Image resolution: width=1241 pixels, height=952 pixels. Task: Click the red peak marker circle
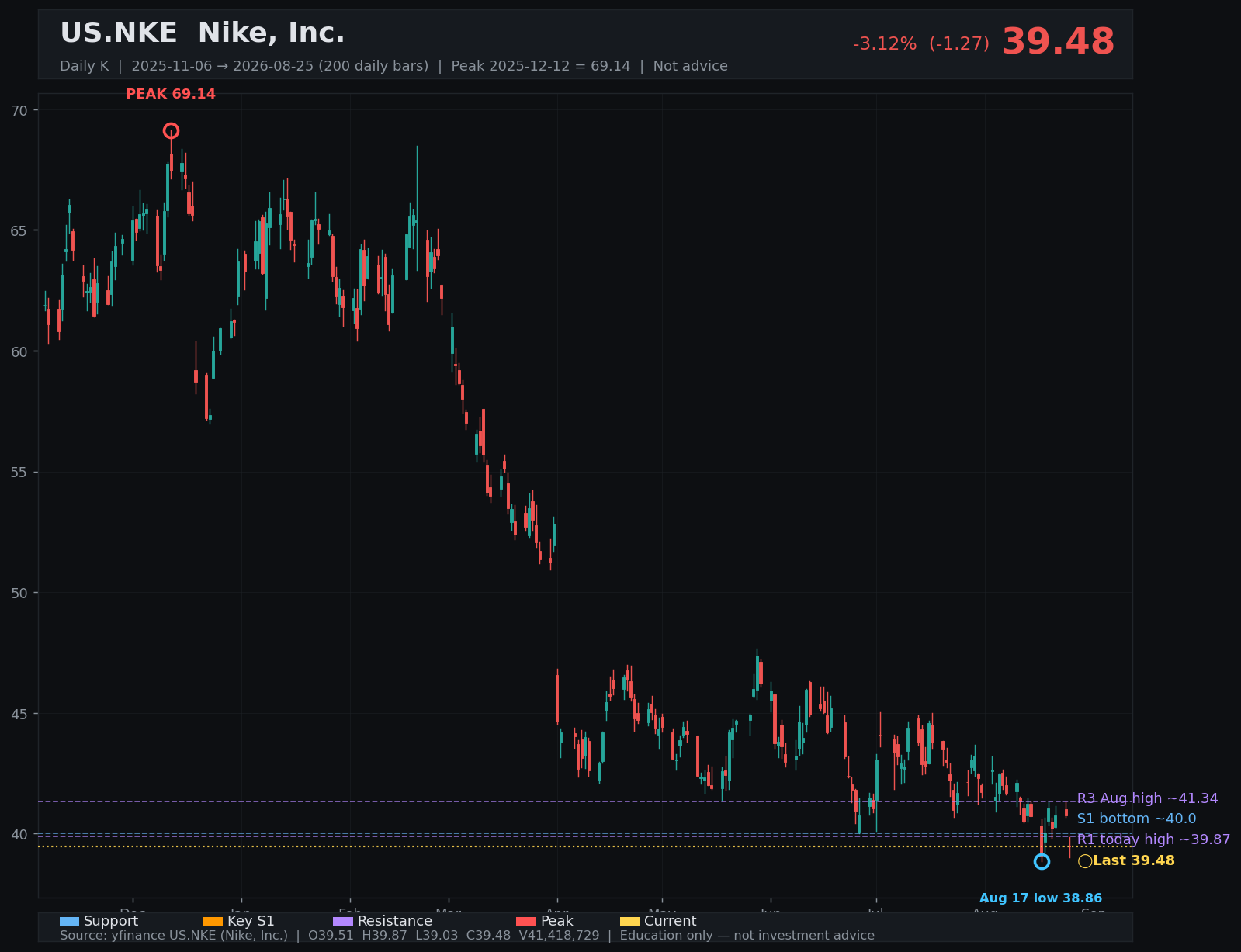(x=171, y=130)
